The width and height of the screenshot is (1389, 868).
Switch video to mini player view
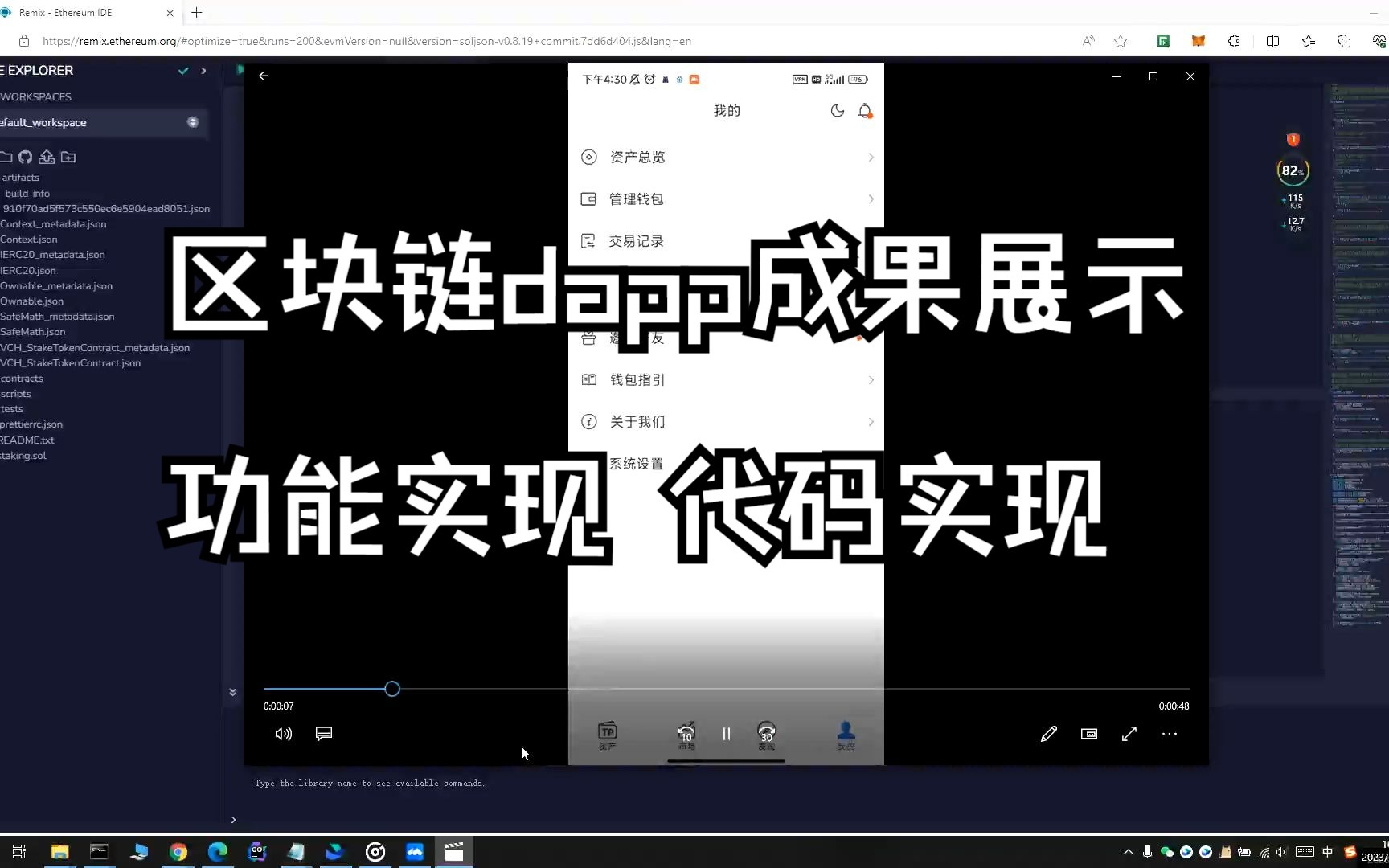pos(1089,734)
